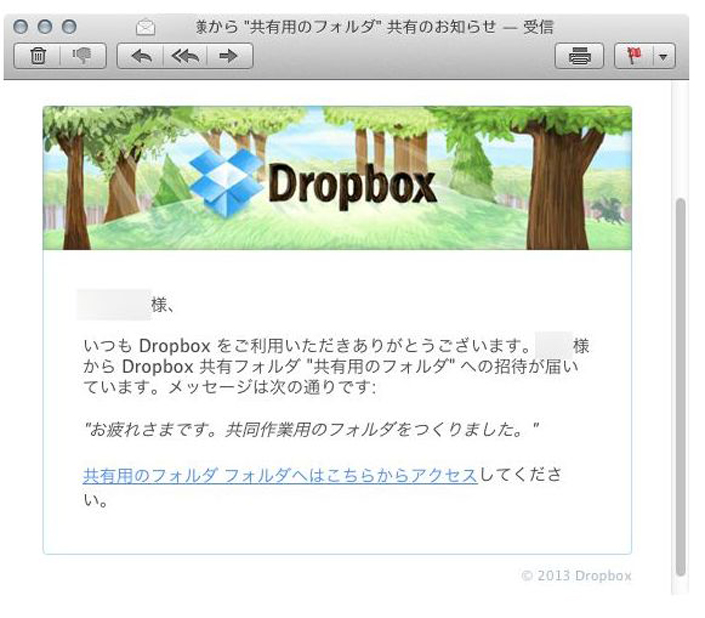Zoom the window with third title button
This screenshot has width=705, height=618.
click(x=69, y=27)
